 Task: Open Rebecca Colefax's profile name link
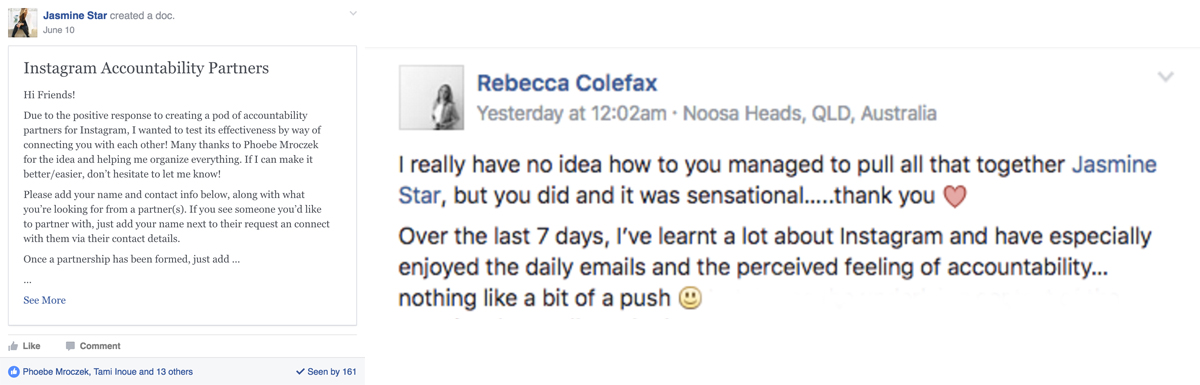pyautogui.click(x=567, y=83)
